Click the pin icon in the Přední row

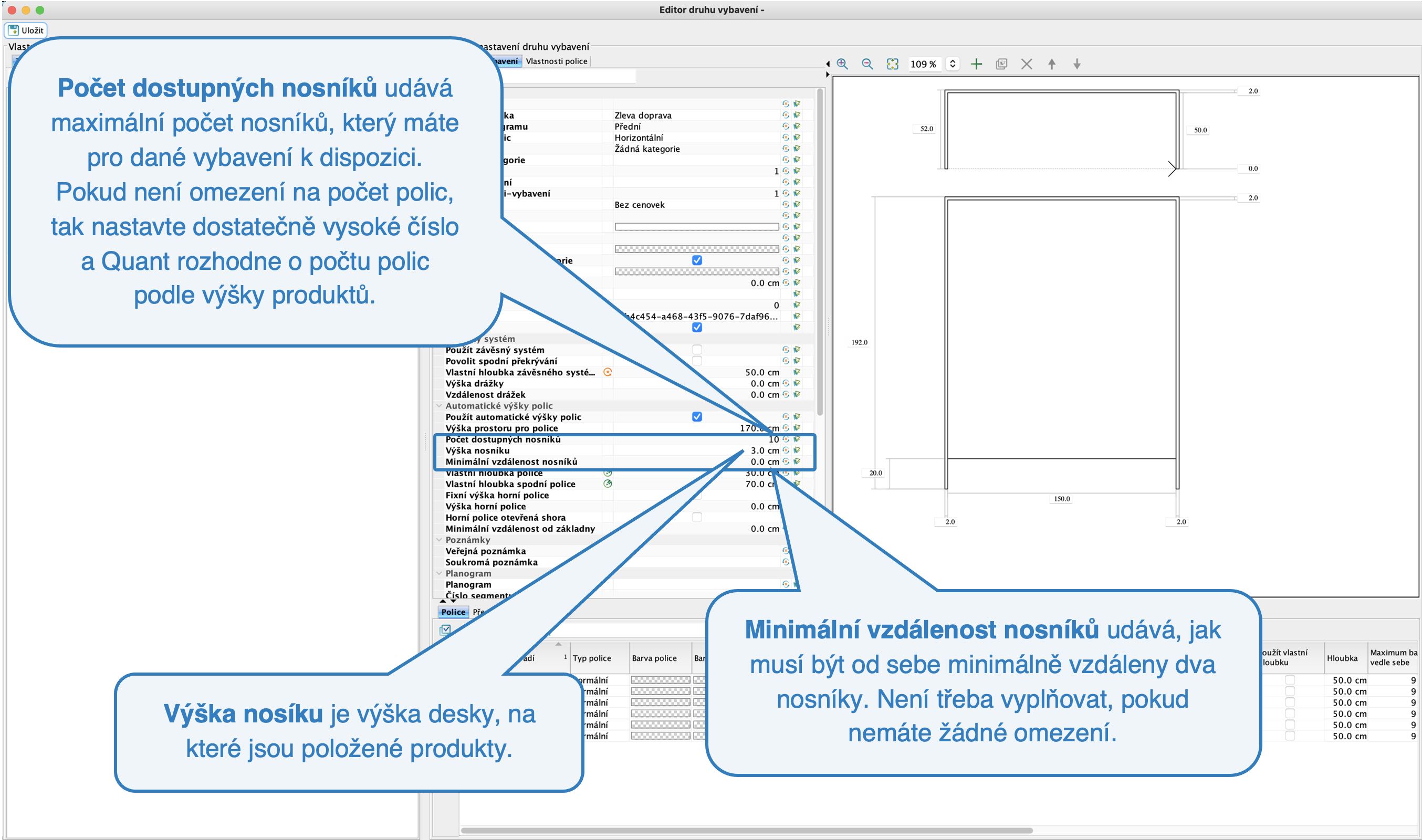[x=797, y=126]
